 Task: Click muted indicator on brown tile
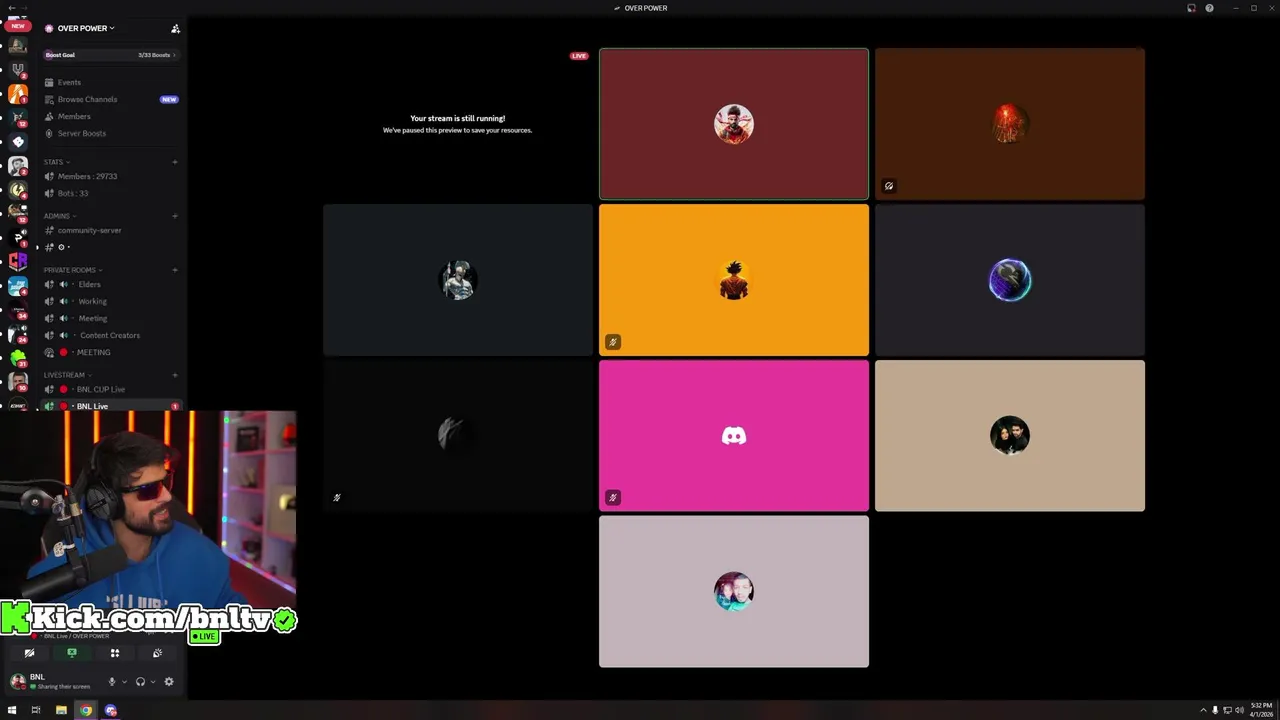(889, 186)
